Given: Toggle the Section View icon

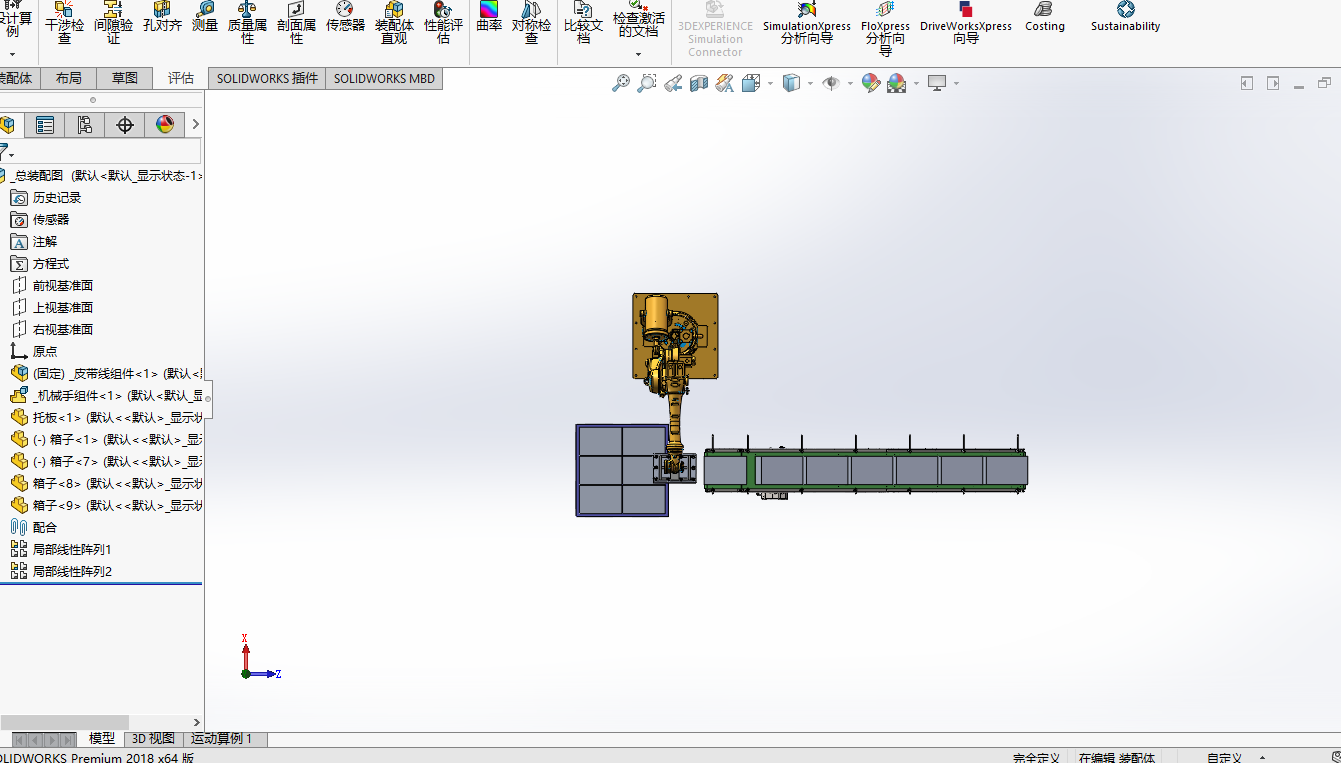Looking at the screenshot, I should [699, 84].
